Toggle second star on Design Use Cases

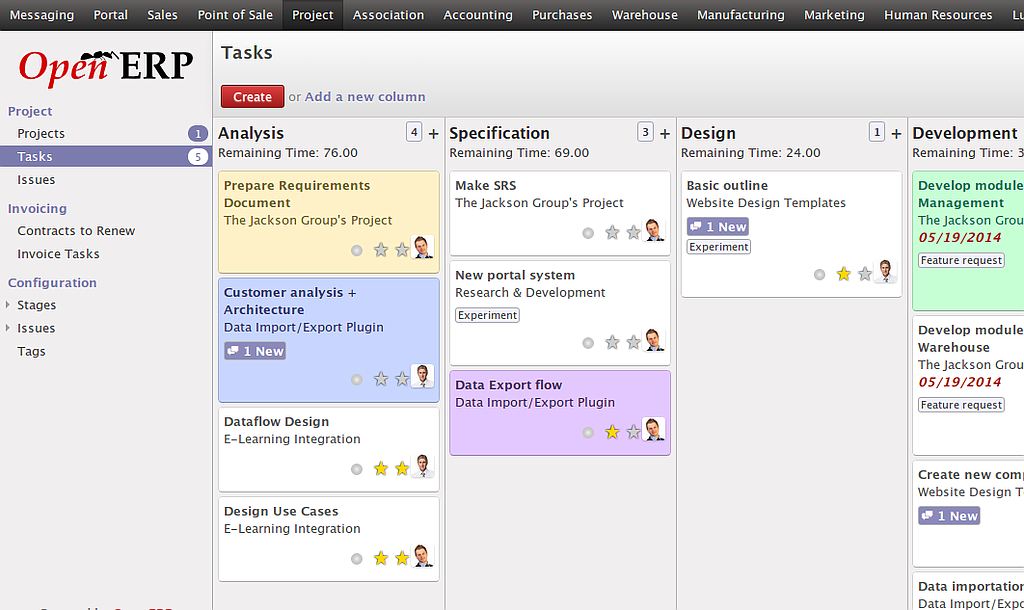(x=402, y=558)
